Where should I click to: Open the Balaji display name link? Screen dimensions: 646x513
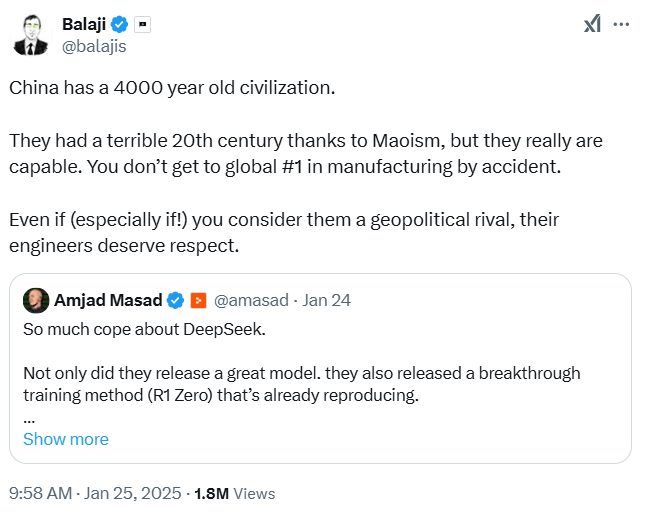pyautogui.click(x=88, y=23)
